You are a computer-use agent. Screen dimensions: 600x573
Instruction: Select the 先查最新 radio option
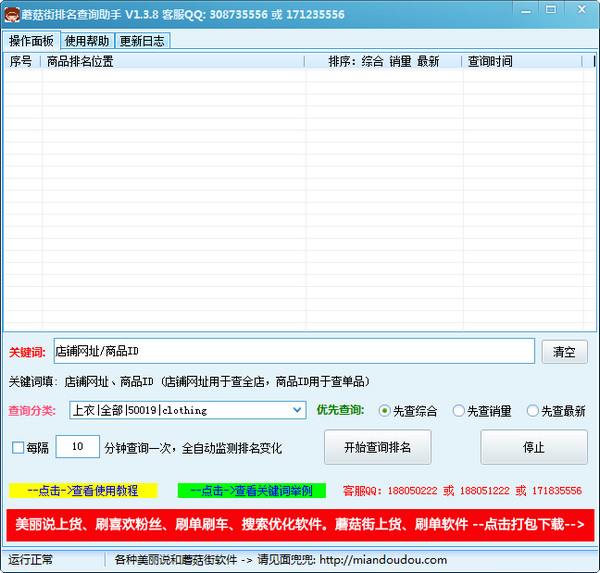tap(533, 411)
